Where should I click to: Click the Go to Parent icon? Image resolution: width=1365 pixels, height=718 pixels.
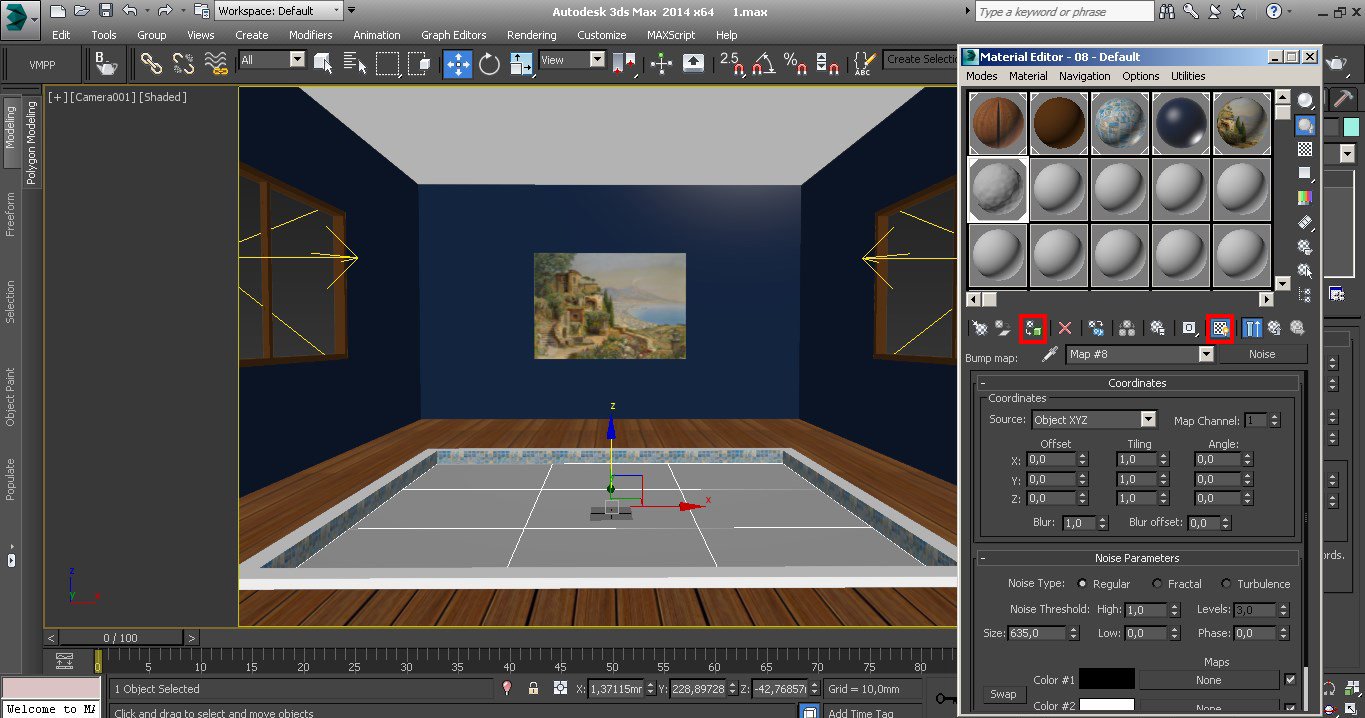[1274, 328]
